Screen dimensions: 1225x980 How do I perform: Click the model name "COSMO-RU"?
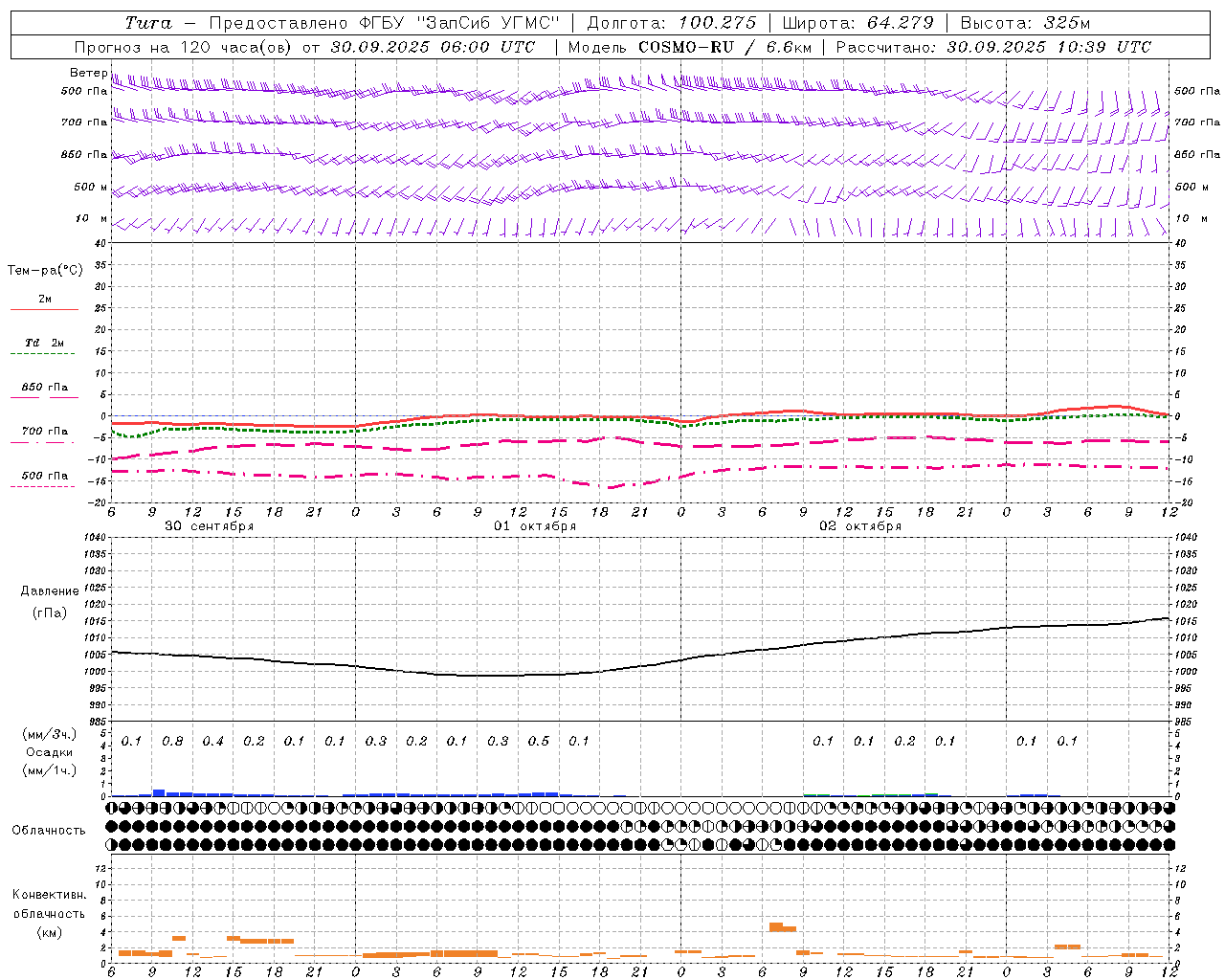(x=686, y=47)
